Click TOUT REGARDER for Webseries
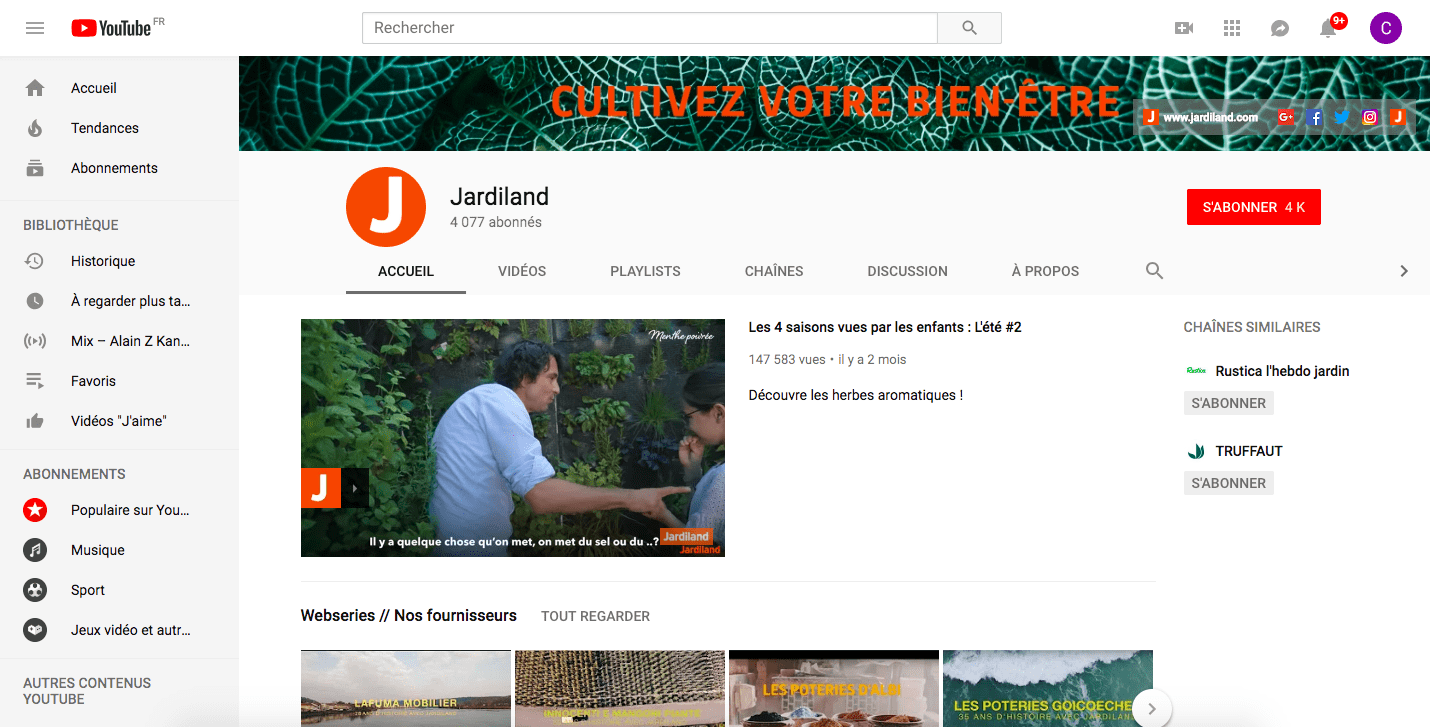This screenshot has width=1430, height=727. coord(595,616)
